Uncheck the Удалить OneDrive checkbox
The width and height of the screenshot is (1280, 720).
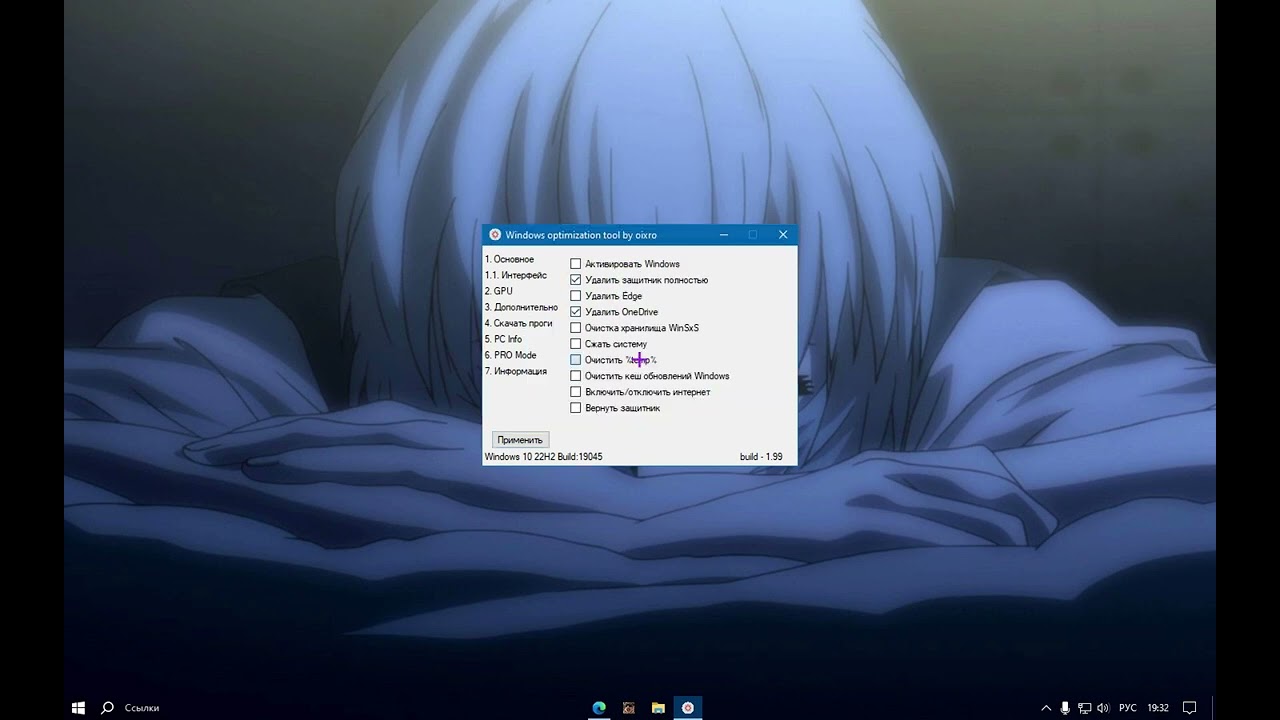[x=576, y=312]
